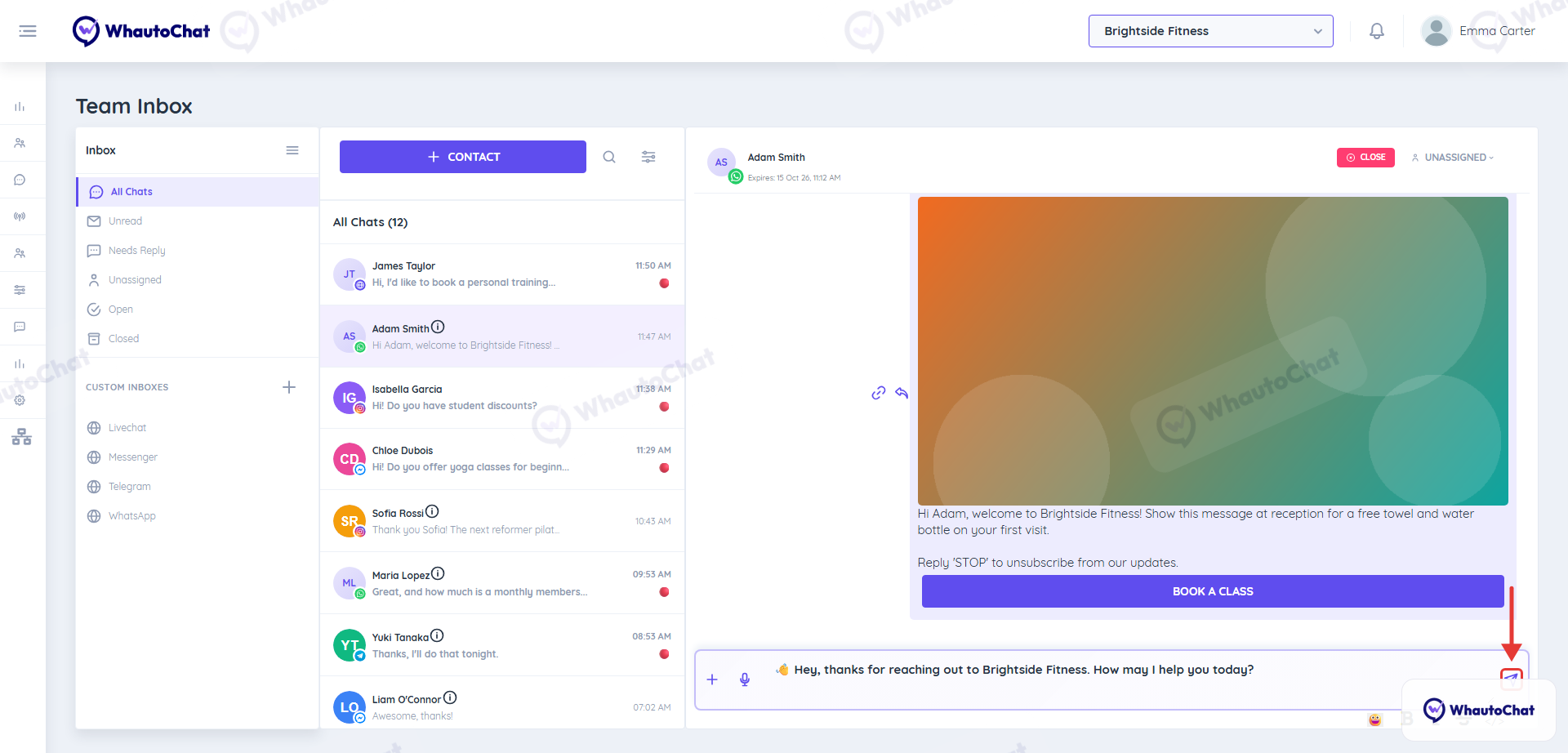Reply to the message with the arrow icon
Image resolution: width=1568 pixels, height=753 pixels.
[x=902, y=393]
